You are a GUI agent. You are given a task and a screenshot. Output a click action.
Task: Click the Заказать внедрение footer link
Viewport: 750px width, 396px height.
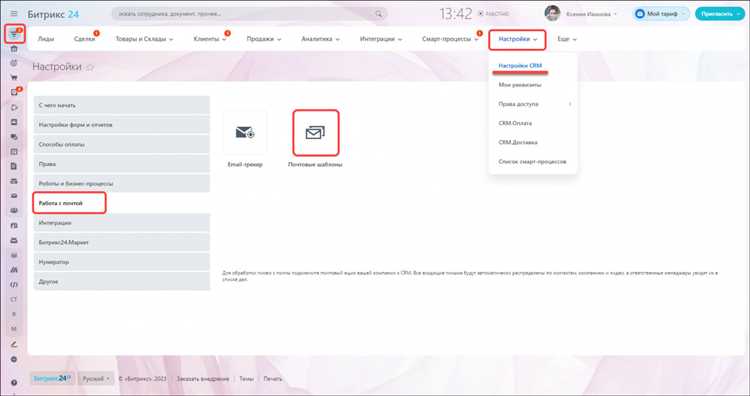click(202, 379)
